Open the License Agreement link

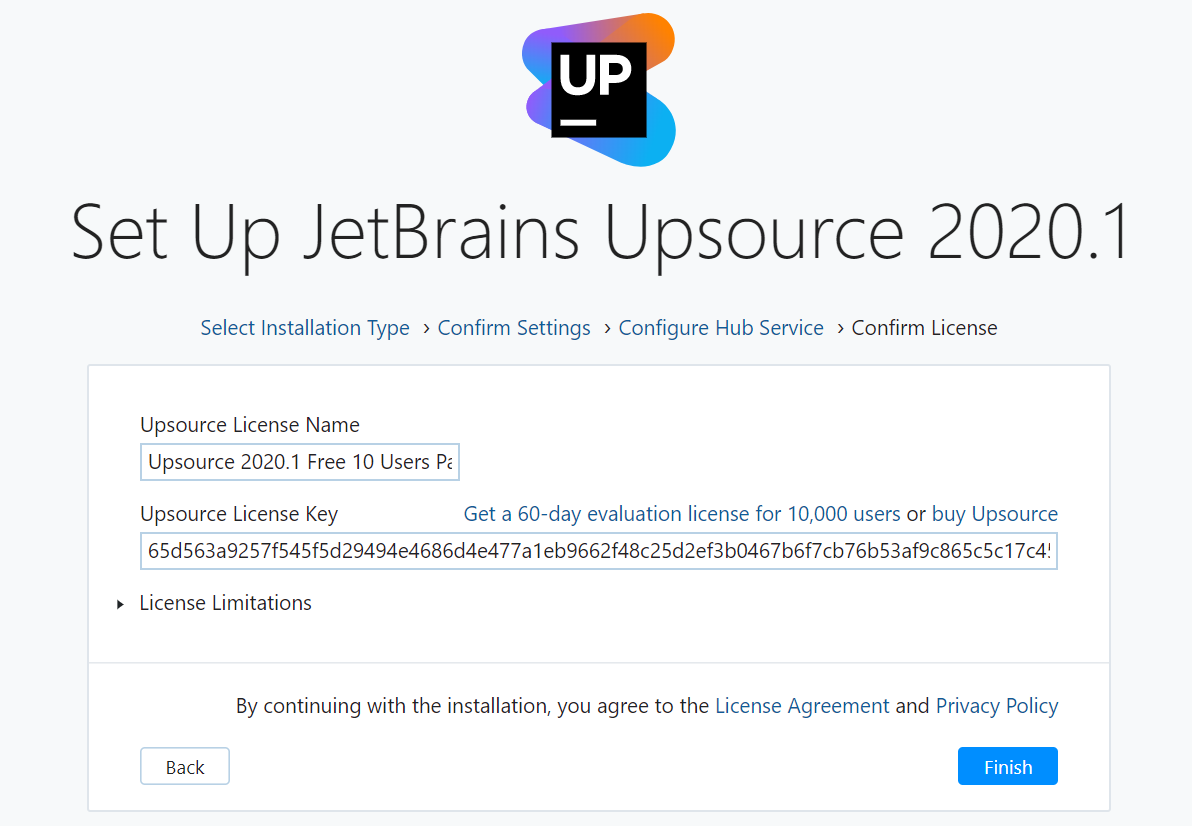pos(802,706)
